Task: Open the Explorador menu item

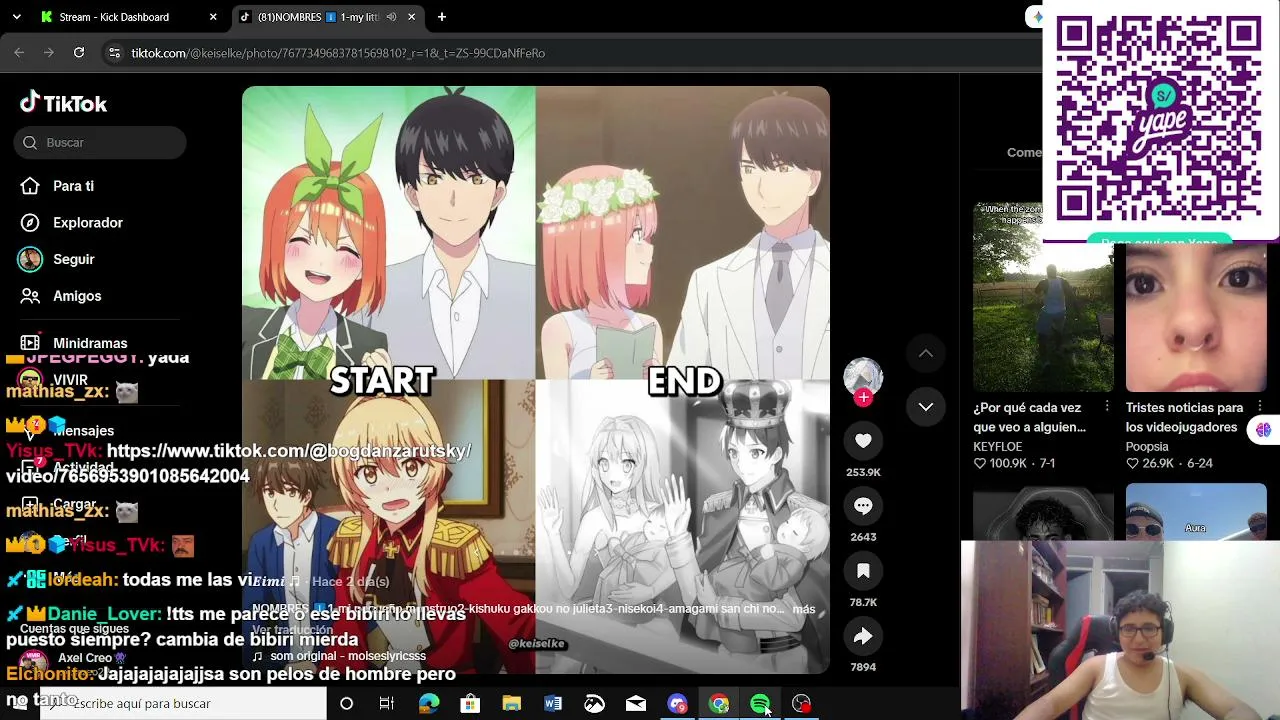Action: pos(88,223)
